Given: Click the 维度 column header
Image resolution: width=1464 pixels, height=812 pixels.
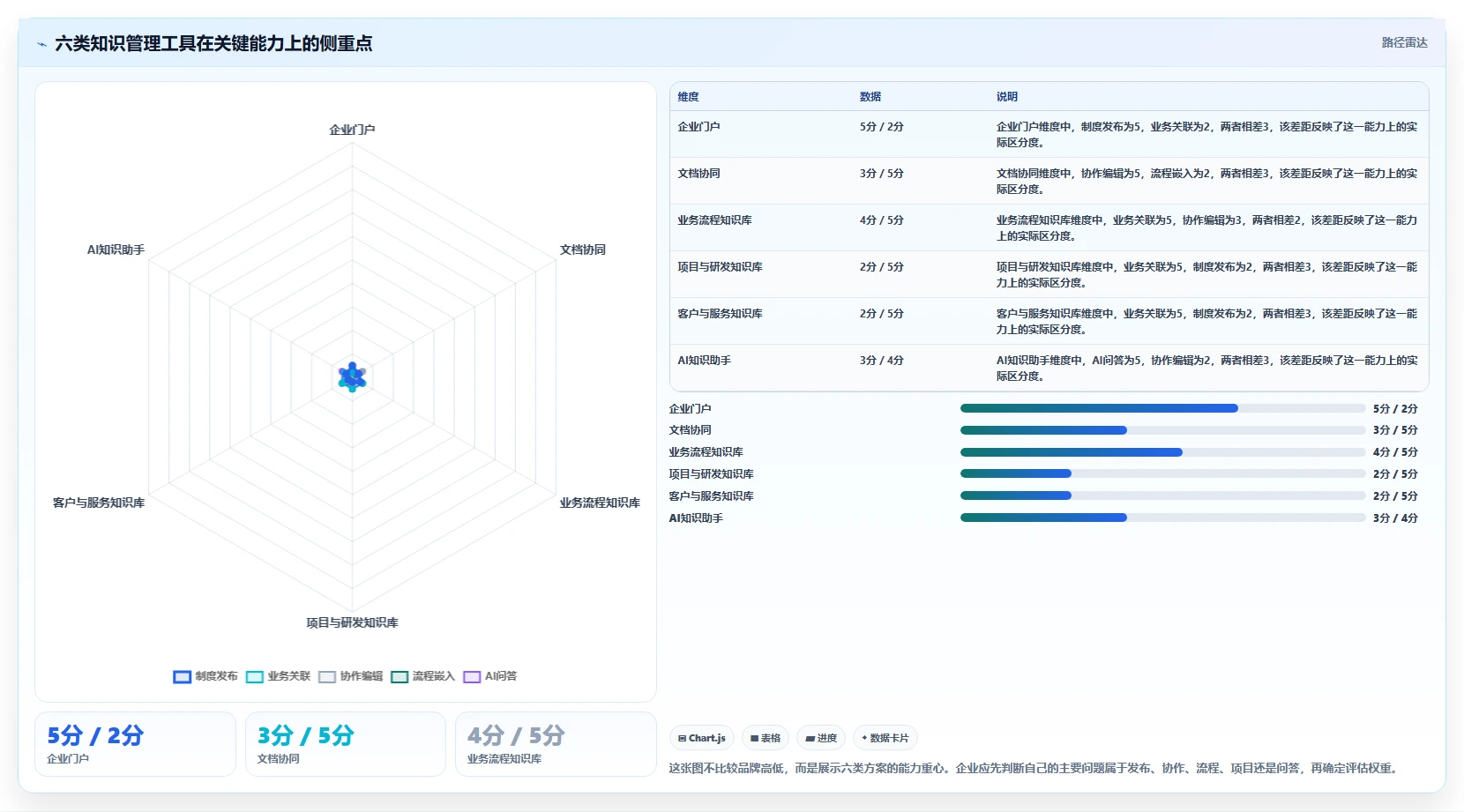Looking at the screenshot, I should (x=688, y=97).
